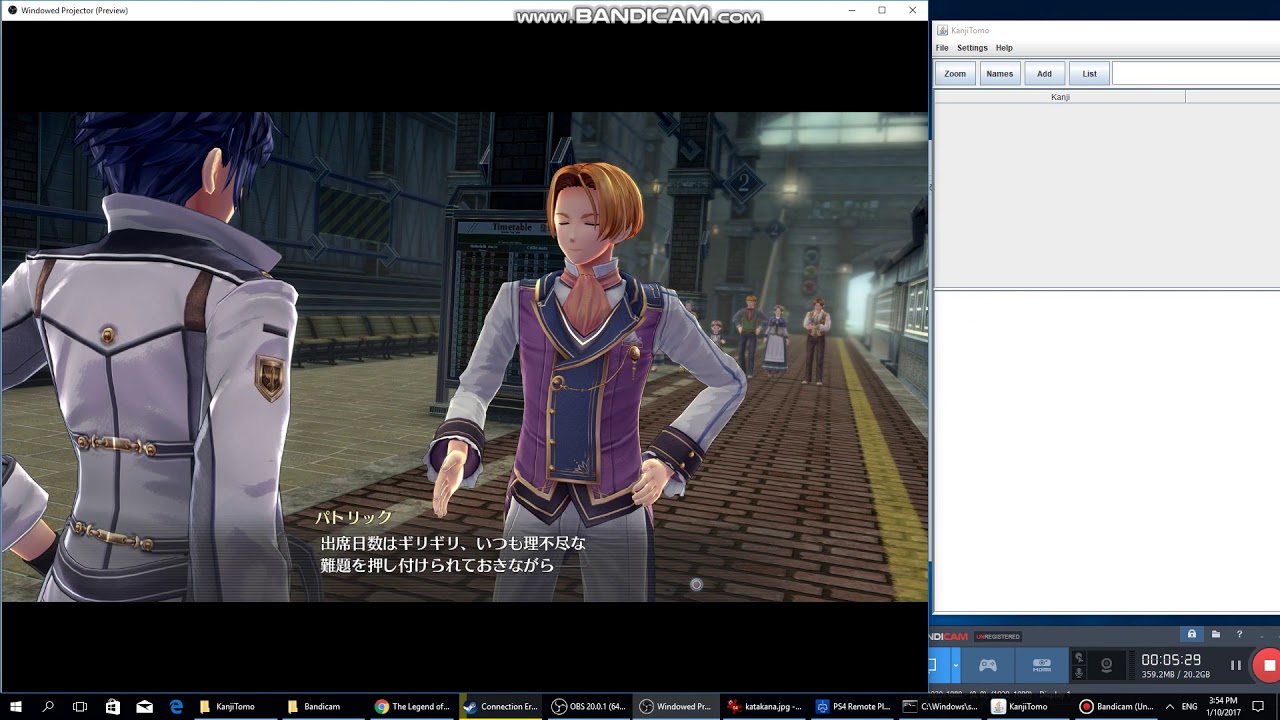
Task: Switch to the Bandicam folder taskbar item
Action: [322, 706]
